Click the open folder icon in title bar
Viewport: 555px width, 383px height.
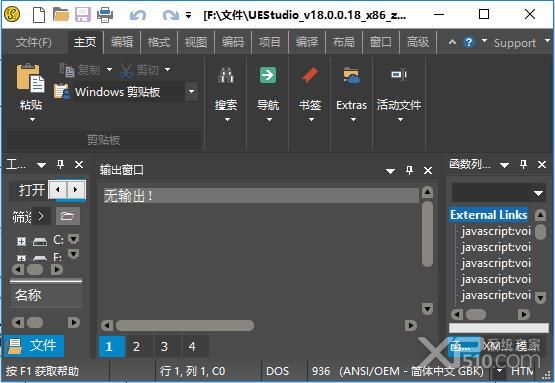pos(61,15)
